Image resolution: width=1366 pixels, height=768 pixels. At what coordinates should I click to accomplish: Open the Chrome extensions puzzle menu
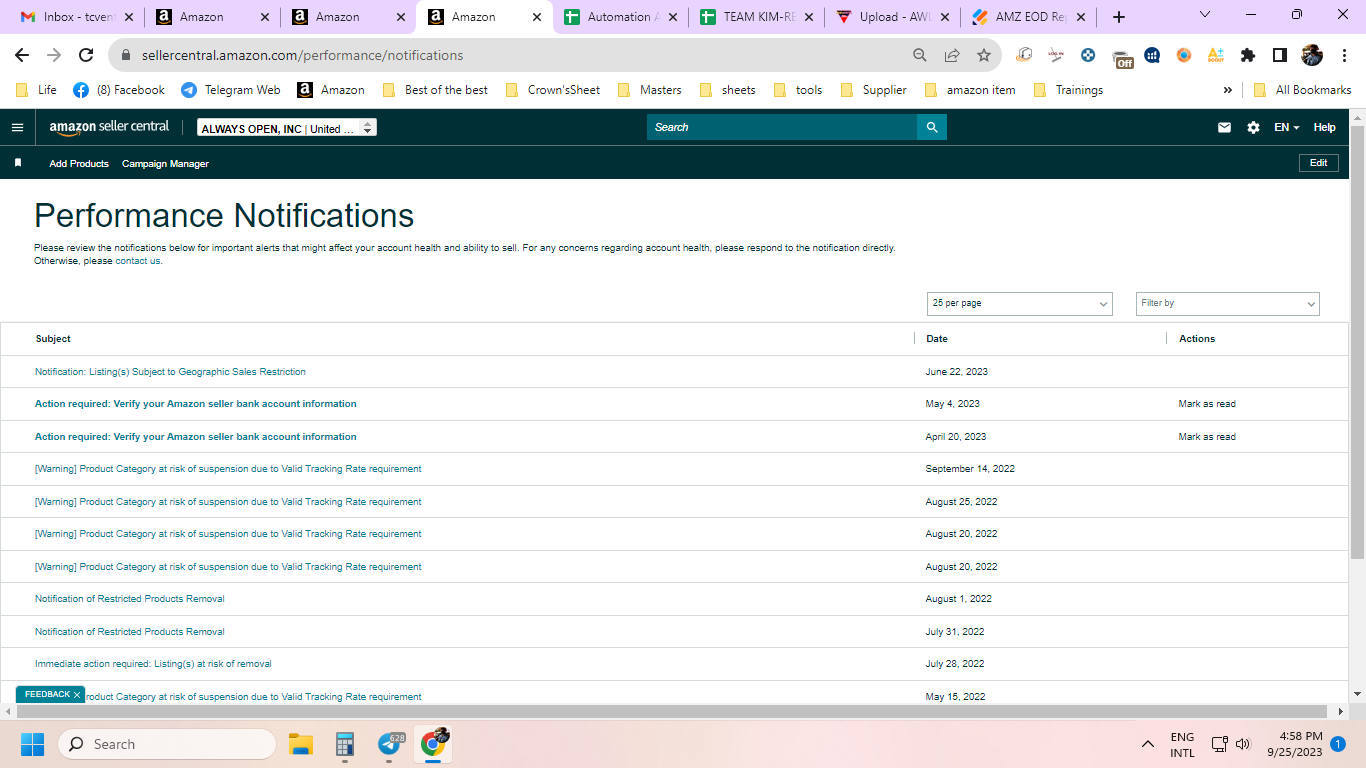[1248, 55]
